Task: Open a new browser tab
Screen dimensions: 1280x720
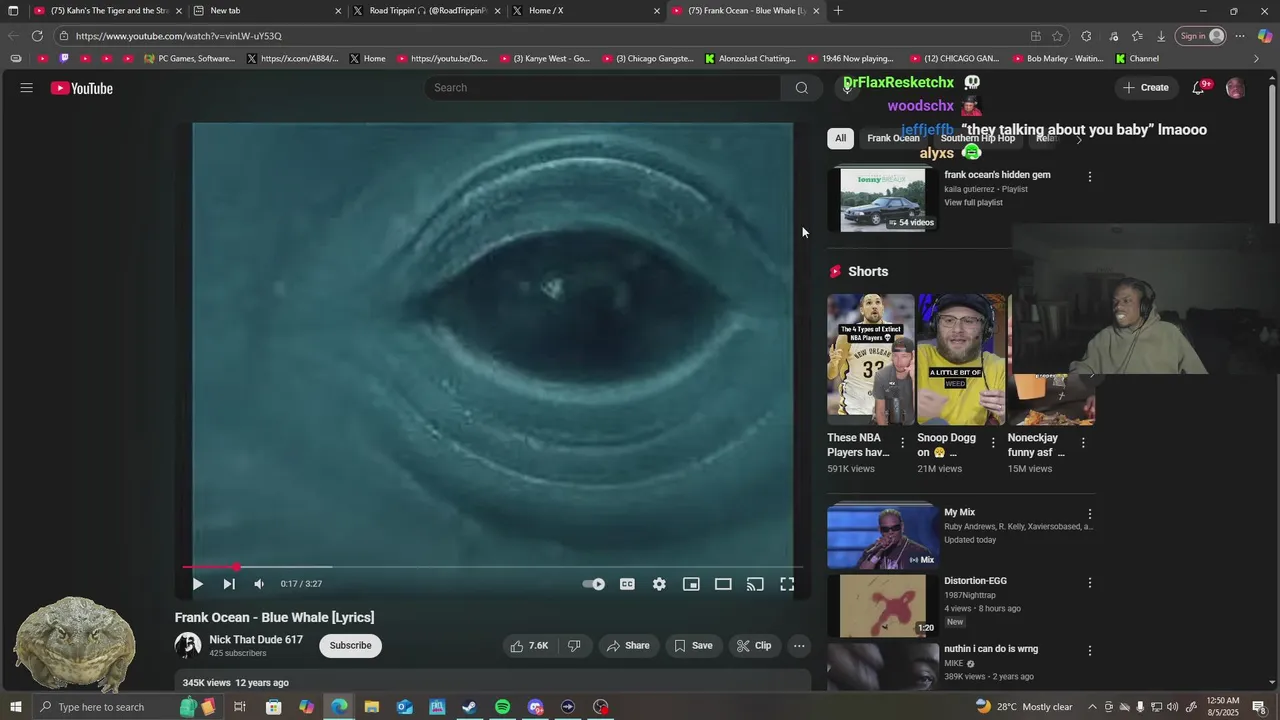Action: (838, 11)
